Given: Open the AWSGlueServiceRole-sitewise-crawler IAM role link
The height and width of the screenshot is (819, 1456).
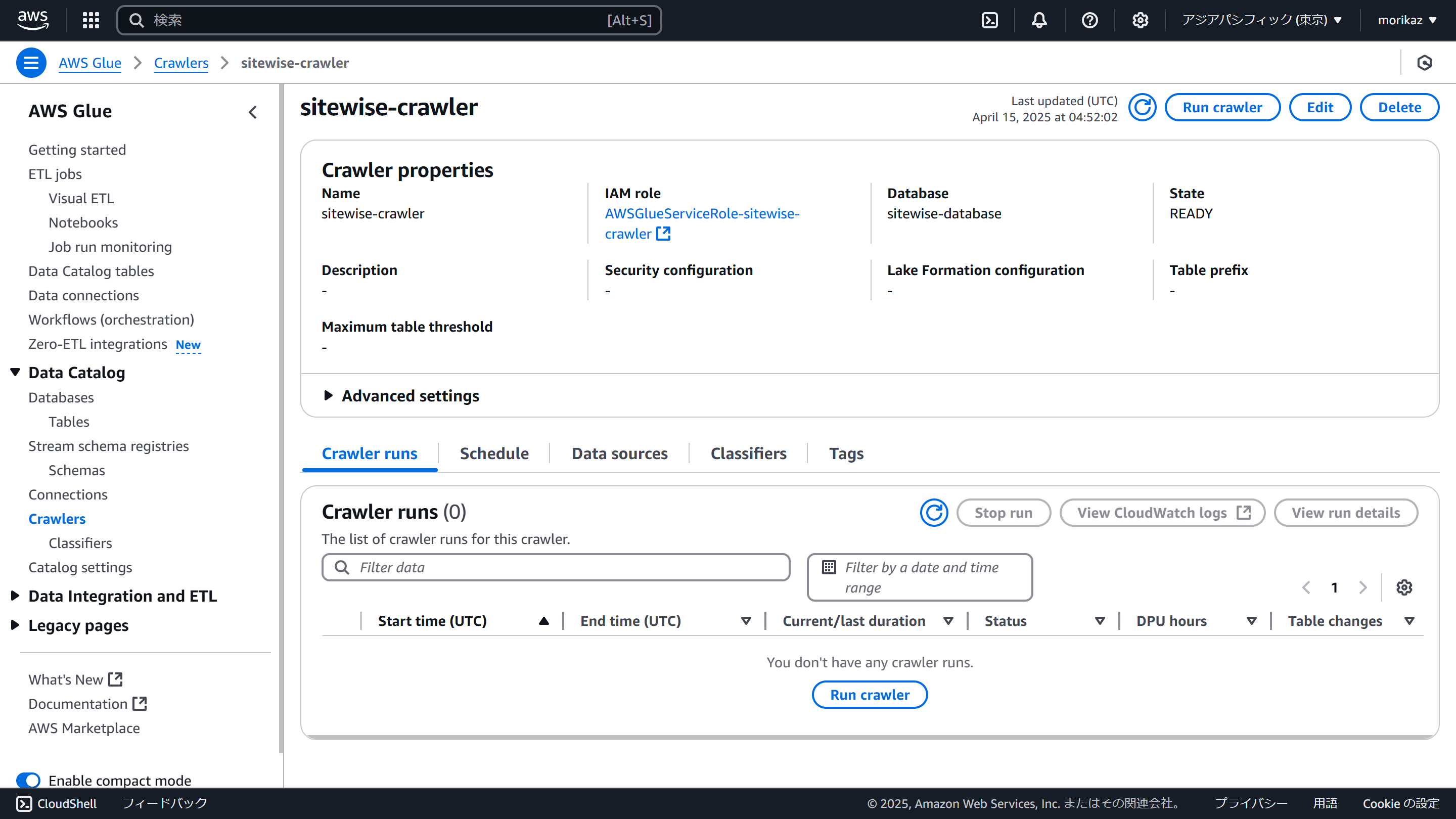Looking at the screenshot, I should tap(701, 214).
